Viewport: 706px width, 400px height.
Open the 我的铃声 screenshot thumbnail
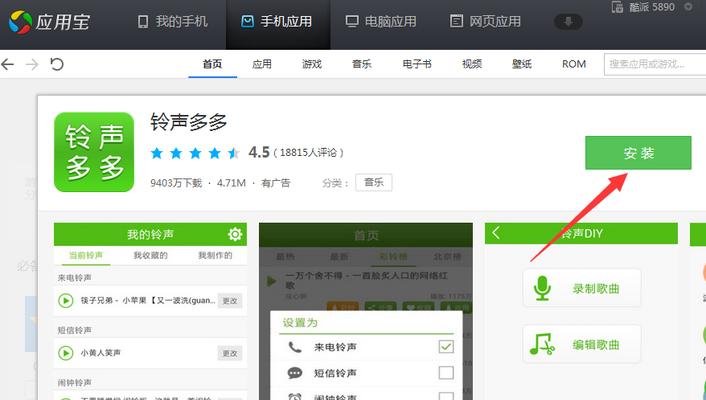pyautogui.click(x=150, y=311)
